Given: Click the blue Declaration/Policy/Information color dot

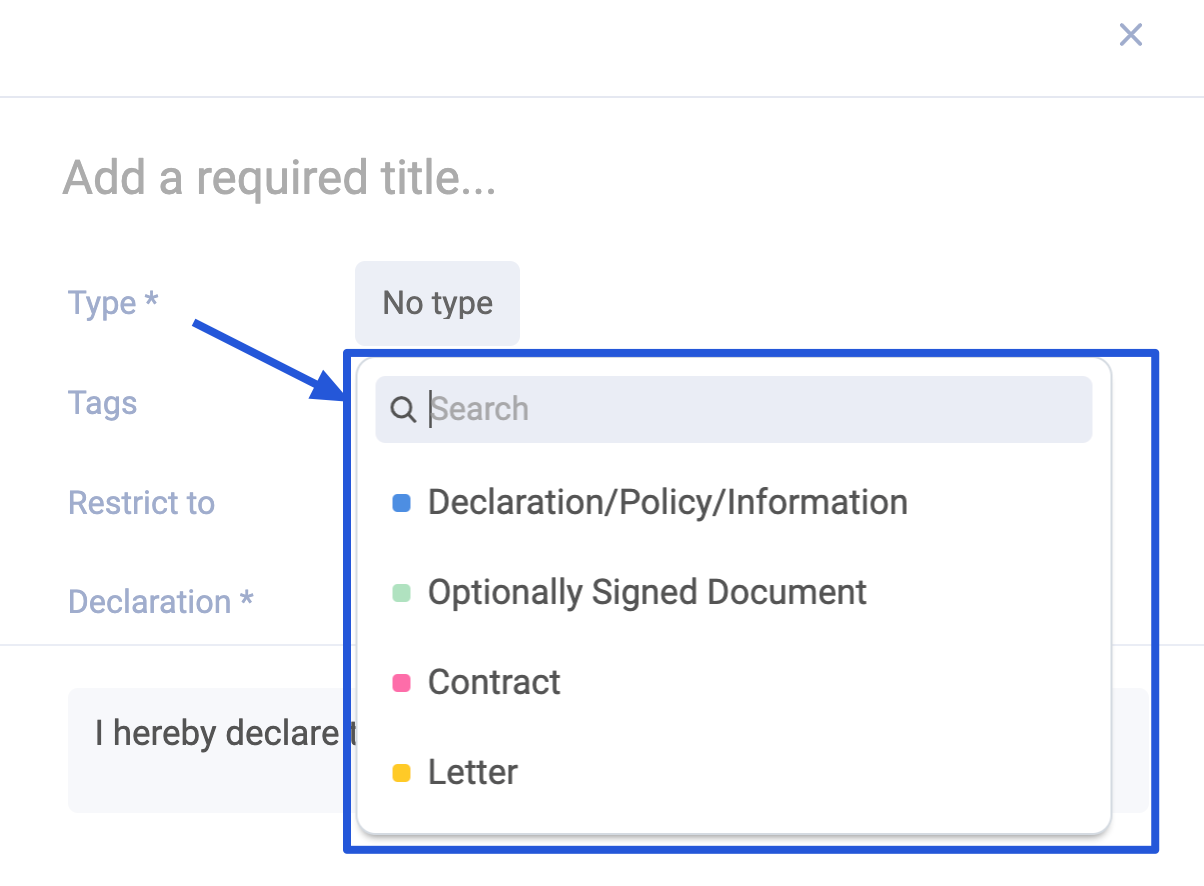Looking at the screenshot, I should point(401,503).
